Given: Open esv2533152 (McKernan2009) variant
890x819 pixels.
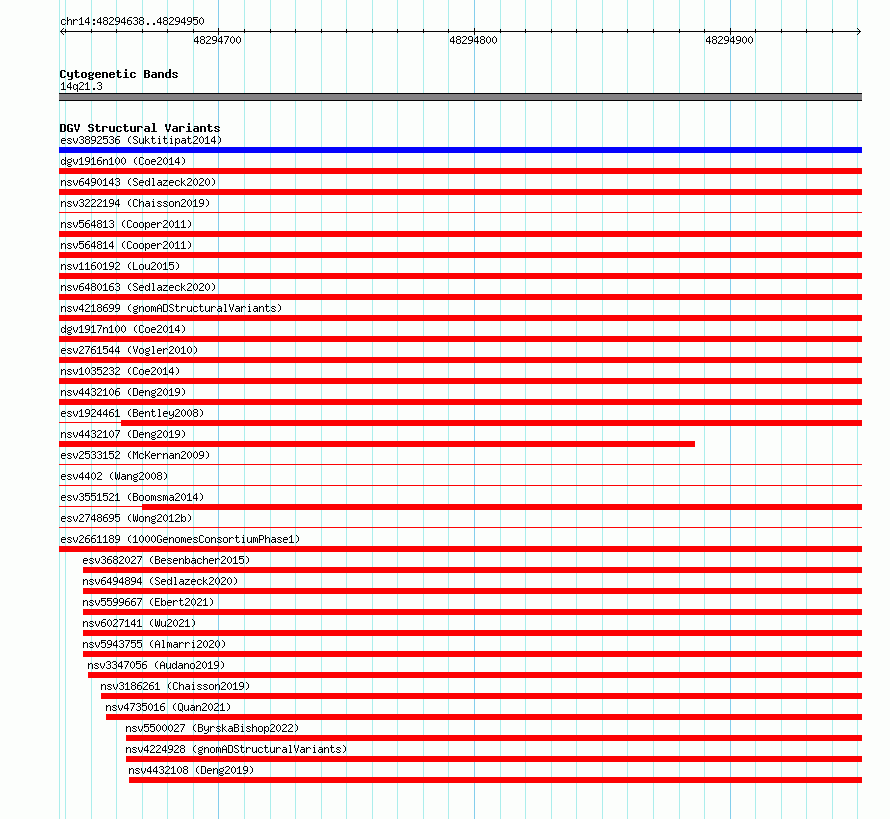Looking at the screenshot, I should 135,455.
